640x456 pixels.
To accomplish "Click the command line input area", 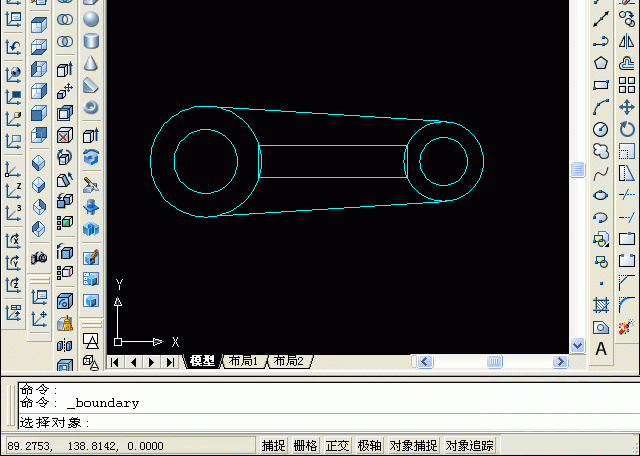I will coord(300,423).
